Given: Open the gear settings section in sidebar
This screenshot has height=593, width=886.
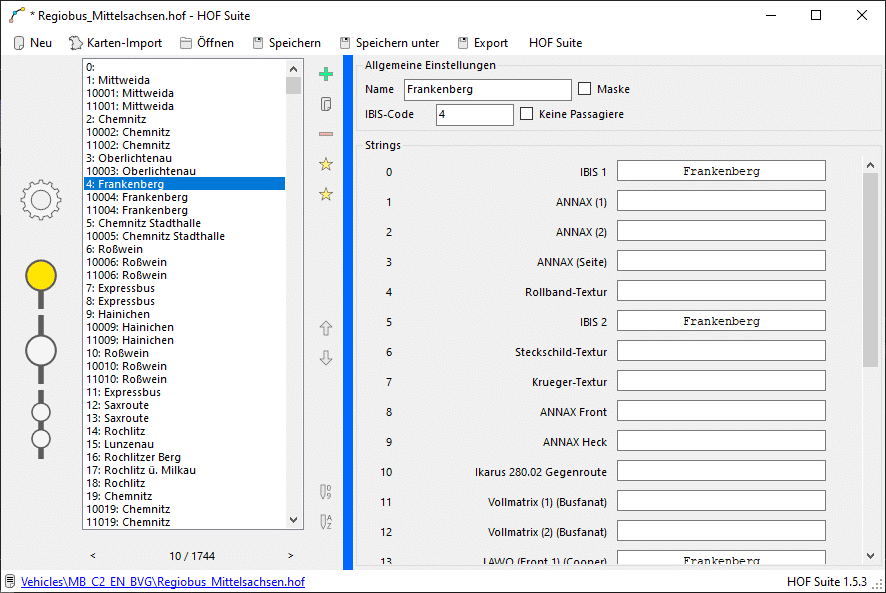Looking at the screenshot, I should click(41, 200).
